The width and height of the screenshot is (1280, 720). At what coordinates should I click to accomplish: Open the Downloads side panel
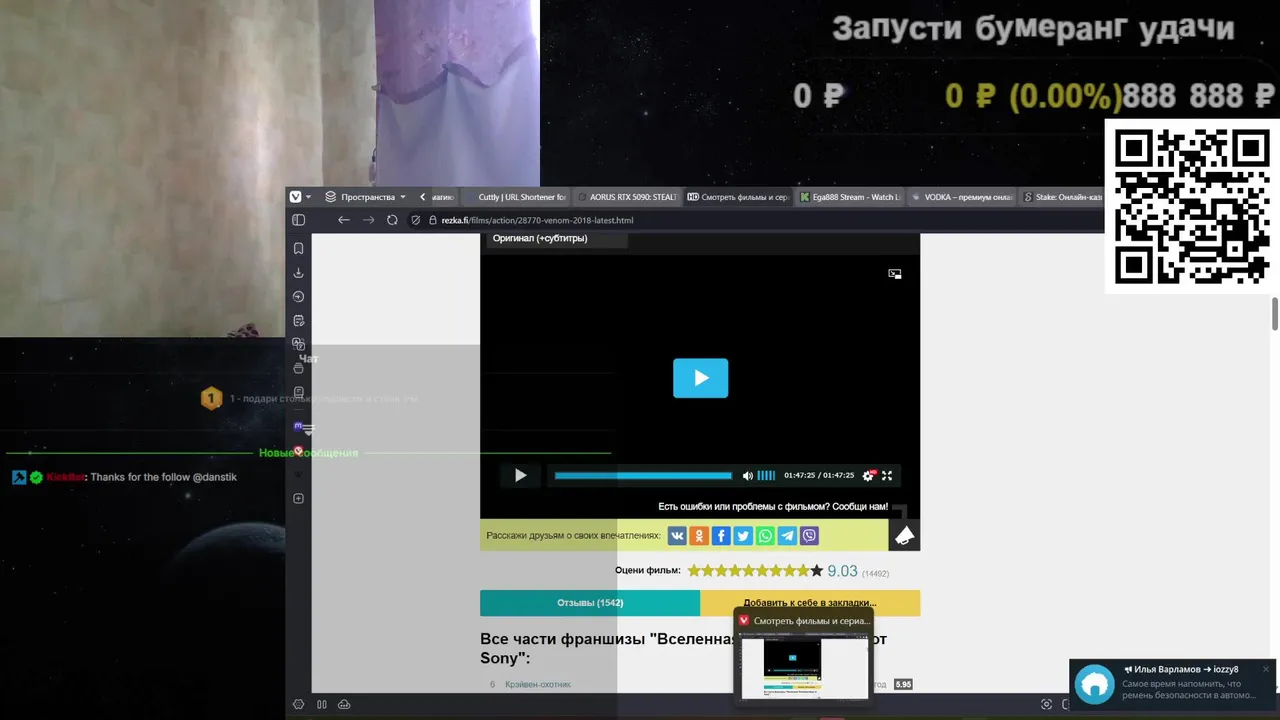coord(298,272)
